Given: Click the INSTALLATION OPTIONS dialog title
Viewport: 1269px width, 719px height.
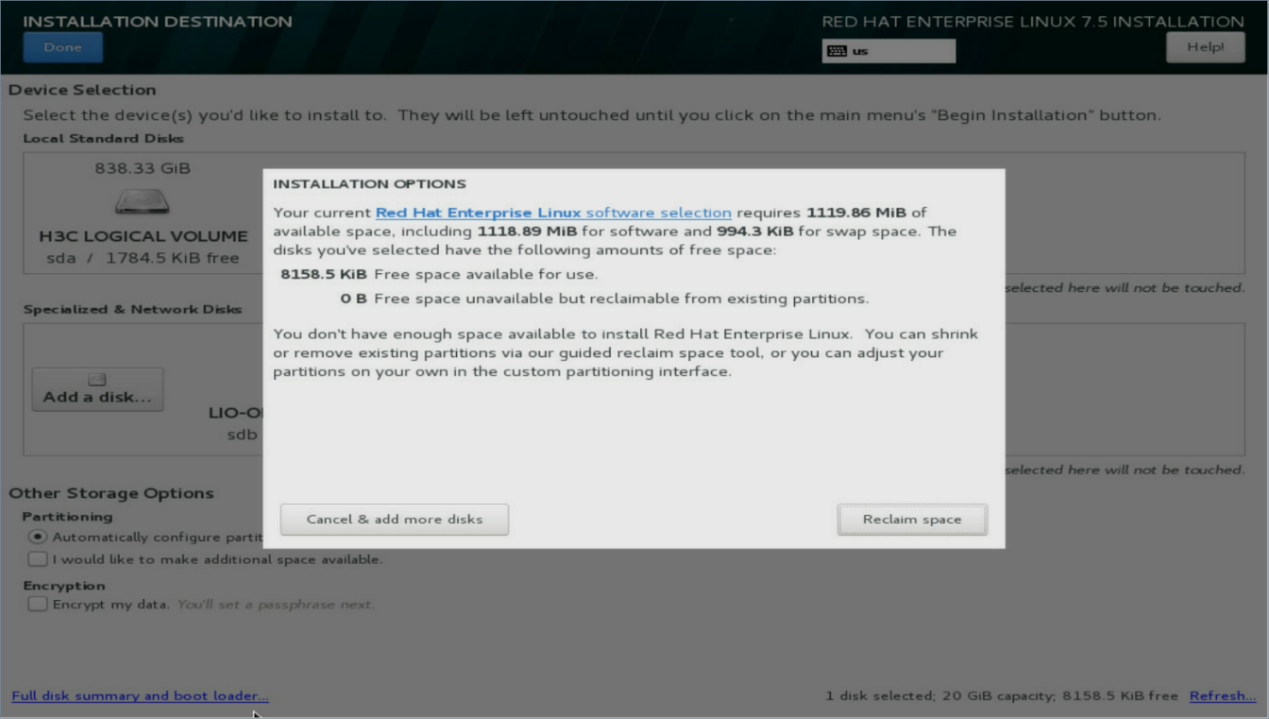Looking at the screenshot, I should pos(369,184).
